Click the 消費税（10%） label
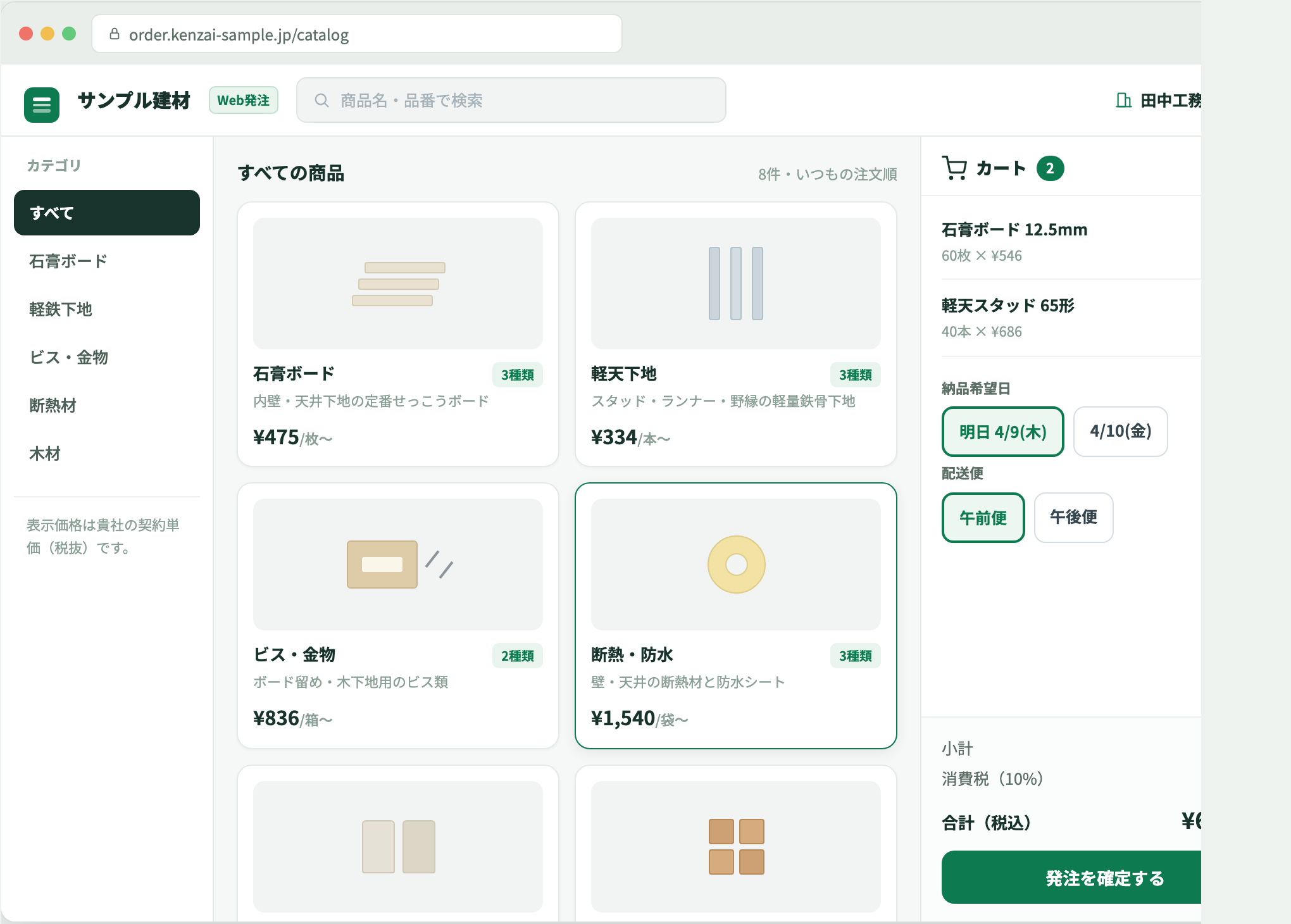 coord(992,779)
